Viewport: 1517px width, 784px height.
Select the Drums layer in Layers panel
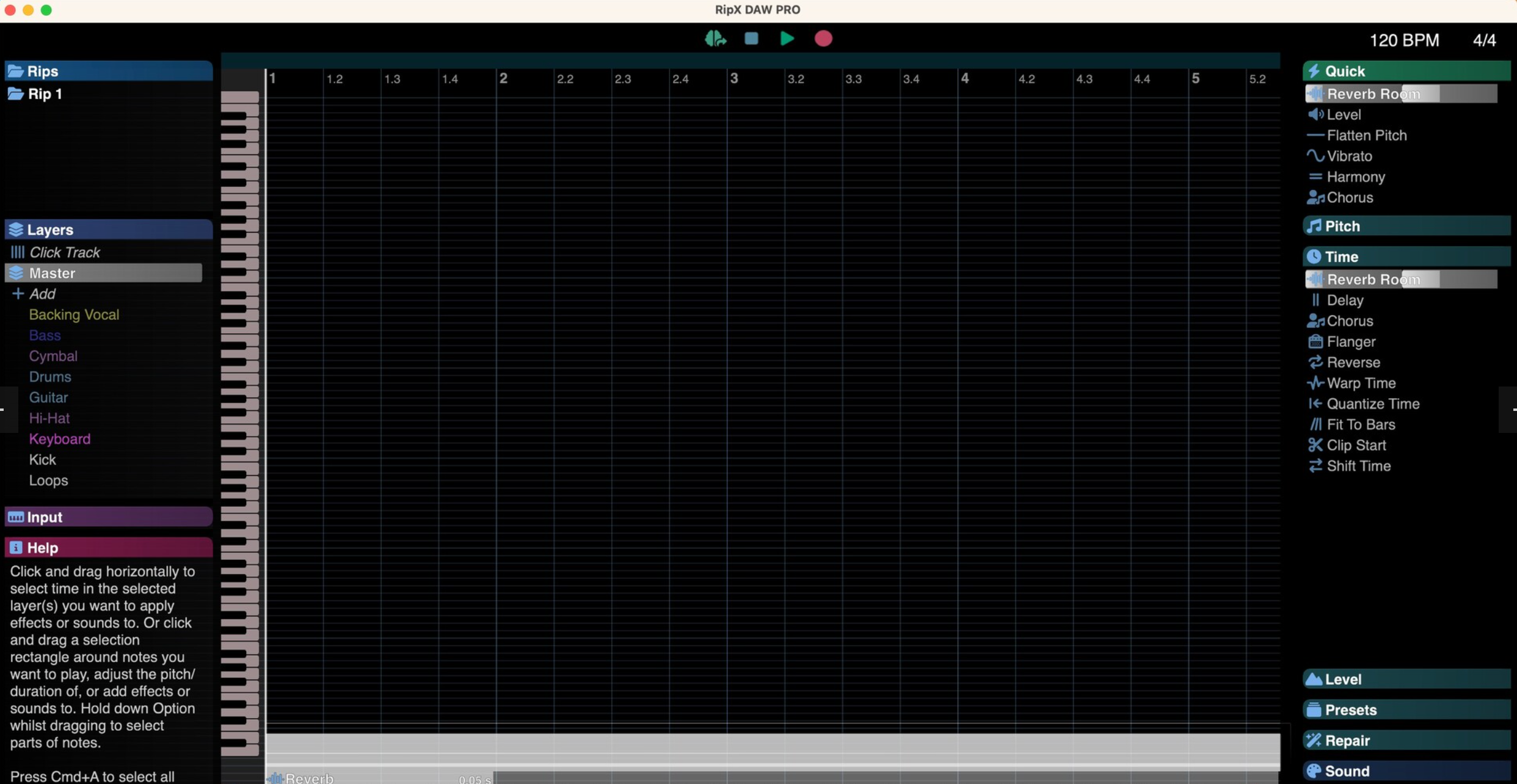pyautogui.click(x=49, y=377)
